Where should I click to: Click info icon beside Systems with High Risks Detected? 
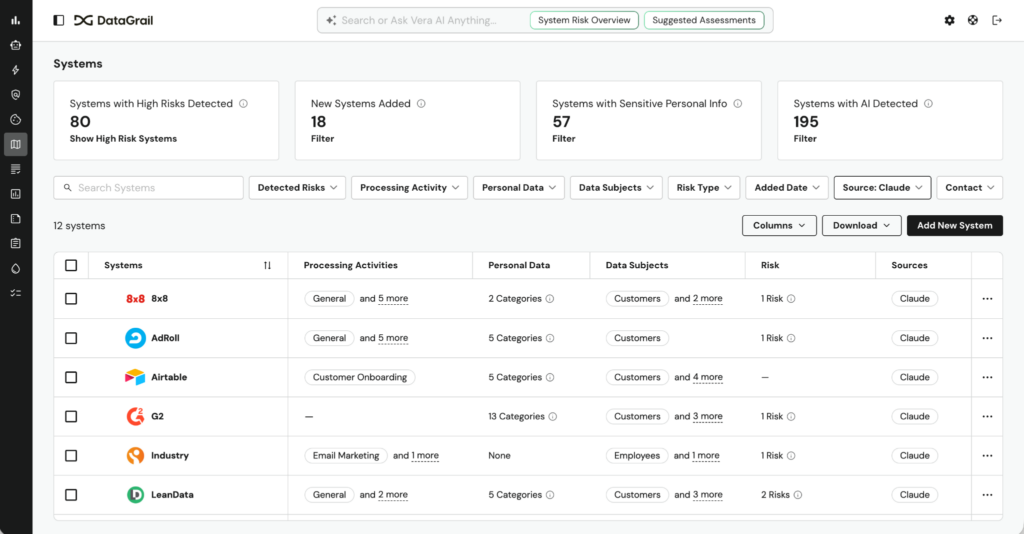pos(243,103)
